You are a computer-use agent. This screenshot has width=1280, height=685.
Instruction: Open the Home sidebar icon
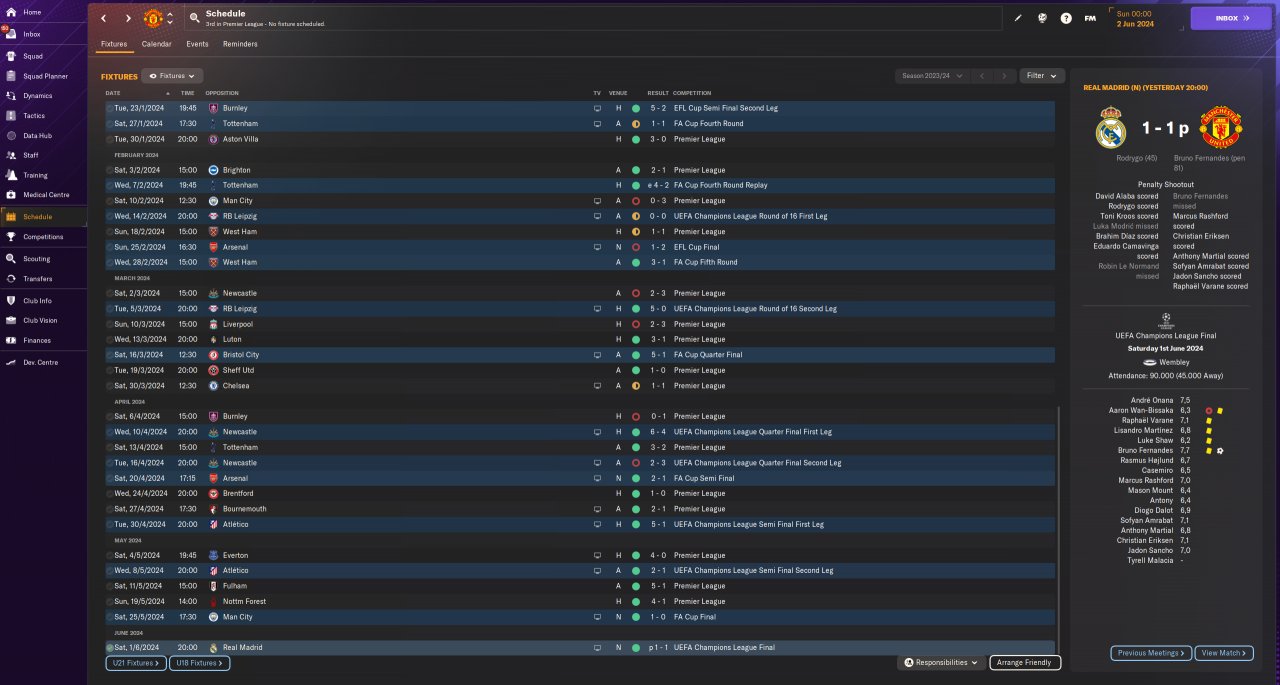[11, 12]
